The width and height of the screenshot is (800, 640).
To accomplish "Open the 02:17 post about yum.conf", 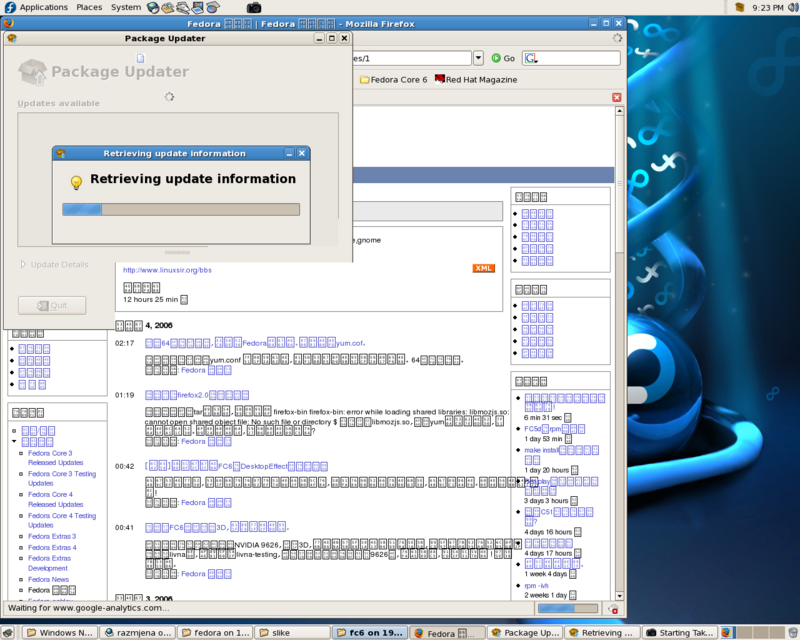I will click(x=255, y=343).
